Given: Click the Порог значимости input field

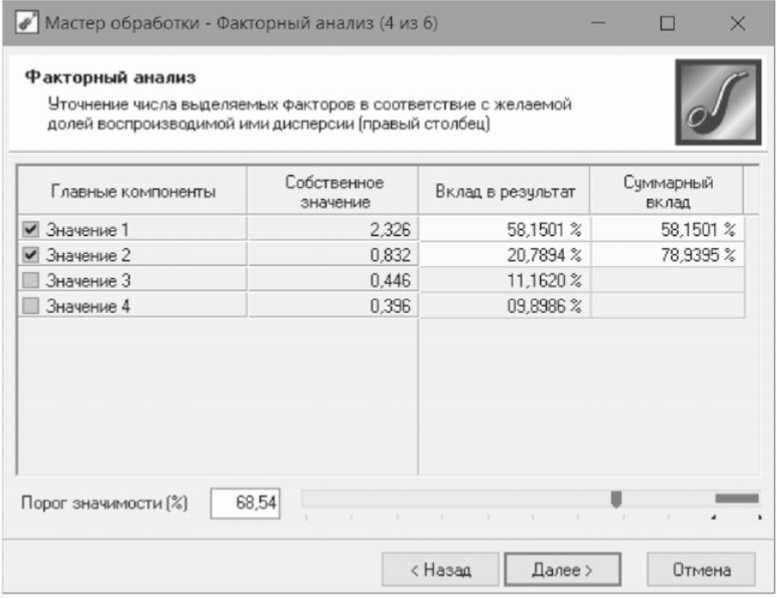Looking at the screenshot, I should (245, 503).
